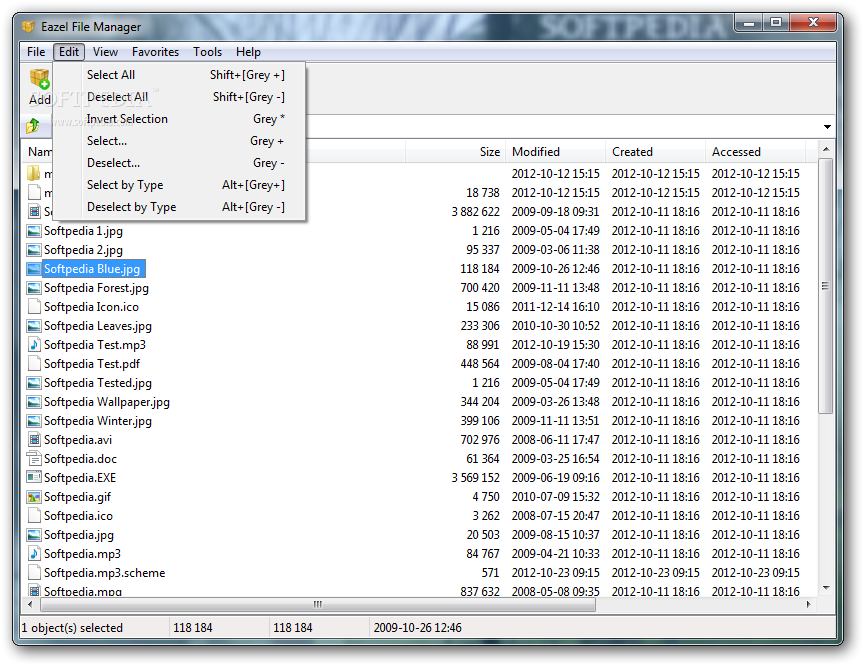Click modified date 2008-06-11 17:47

(555, 440)
